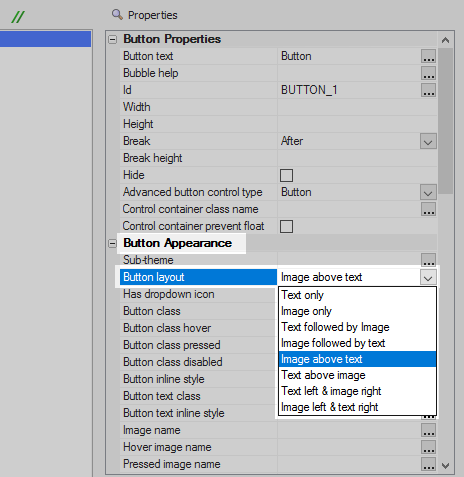Open the Break dropdown
The image size is (464, 477).
(428, 142)
